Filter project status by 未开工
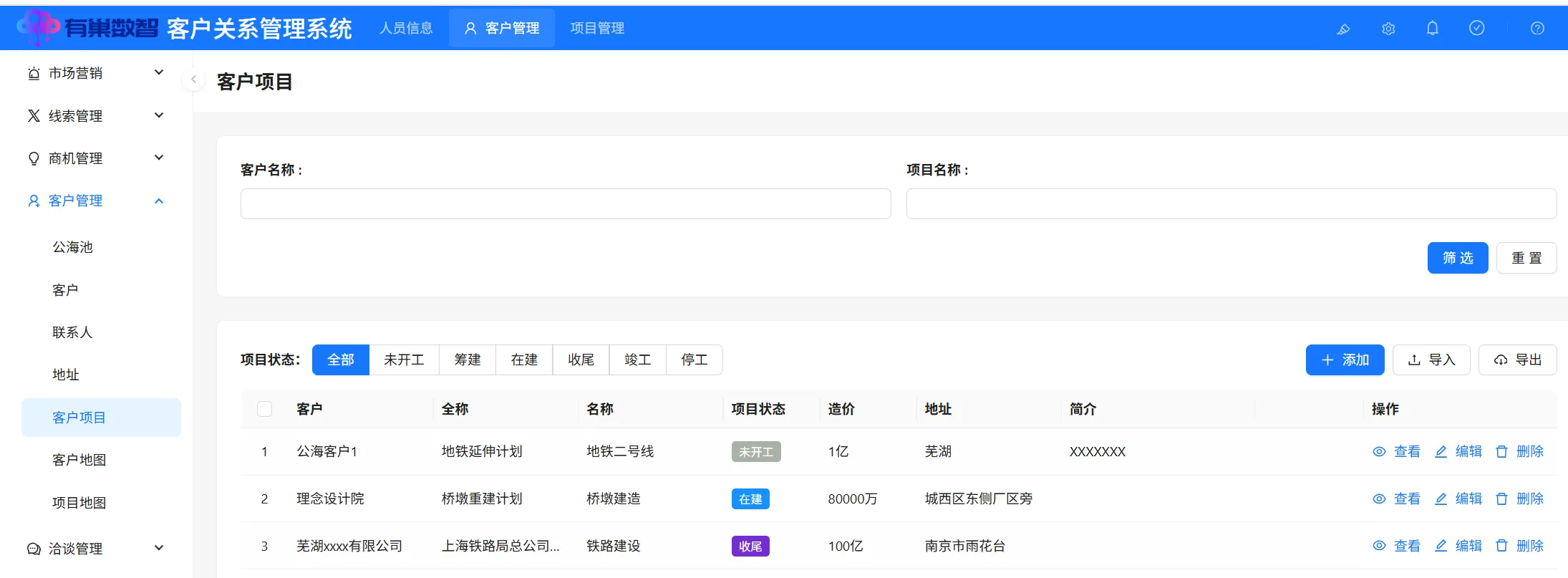 pos(404,360)
